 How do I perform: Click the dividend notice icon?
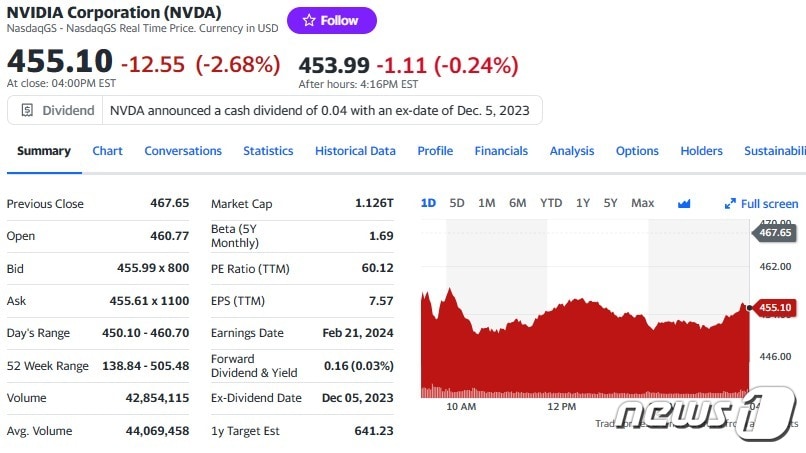tap(27, 110)
